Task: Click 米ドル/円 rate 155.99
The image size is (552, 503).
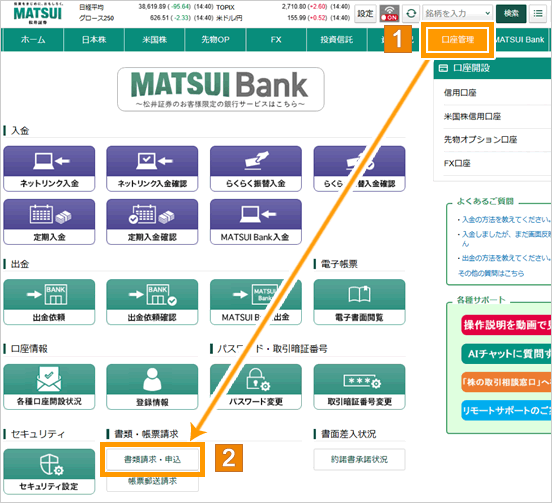Action: pyautogui.click(x=297, y=18)
